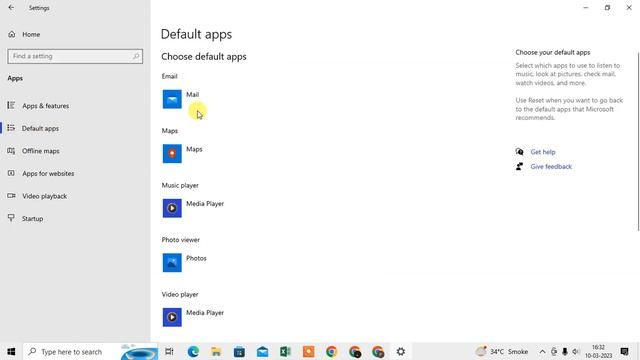This screenshot has width=640, height=360.
Task: Open the first Google Chrome taskbar icon
Action: pos(331,351)
